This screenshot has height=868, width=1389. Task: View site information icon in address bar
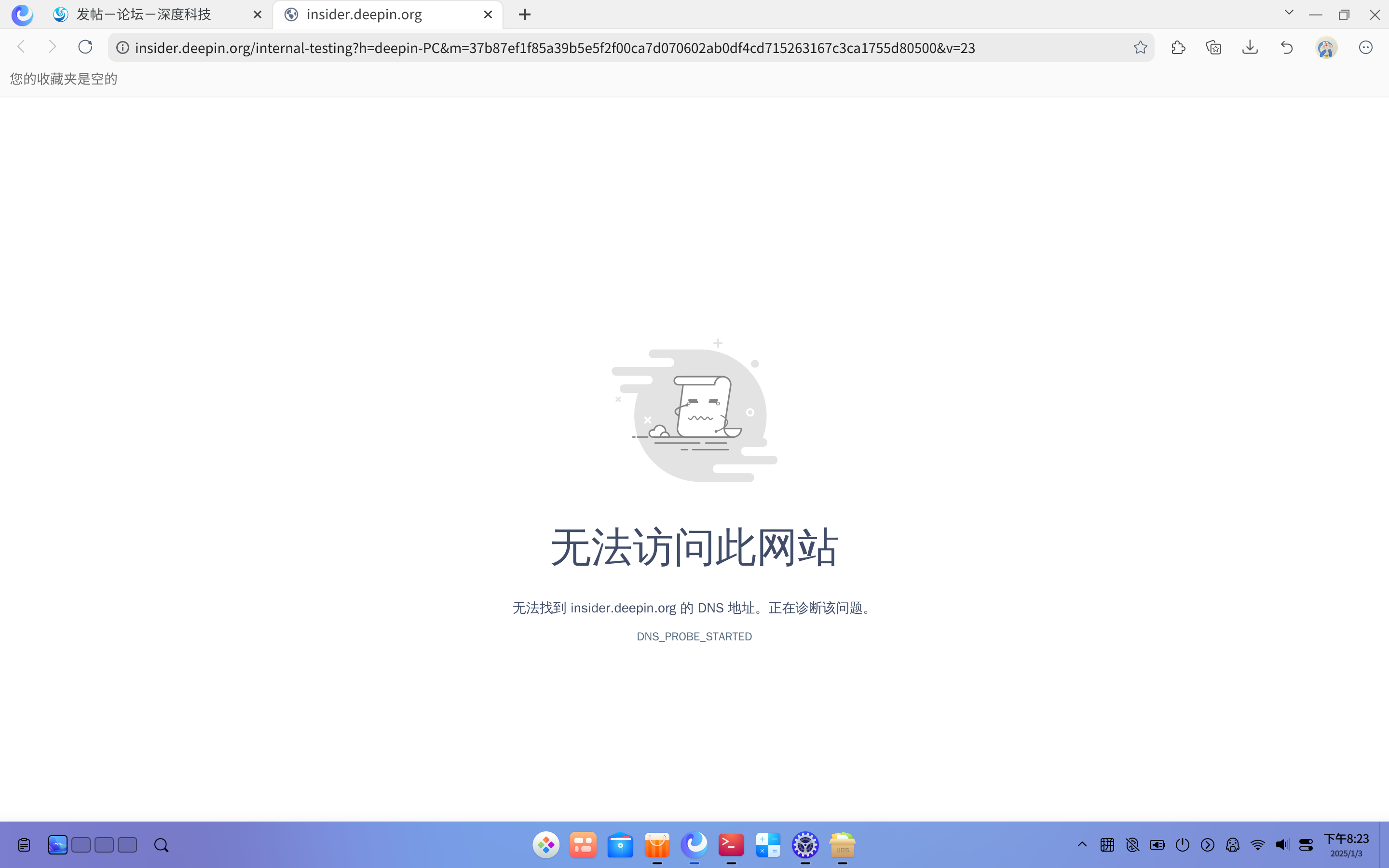(122, 48)
